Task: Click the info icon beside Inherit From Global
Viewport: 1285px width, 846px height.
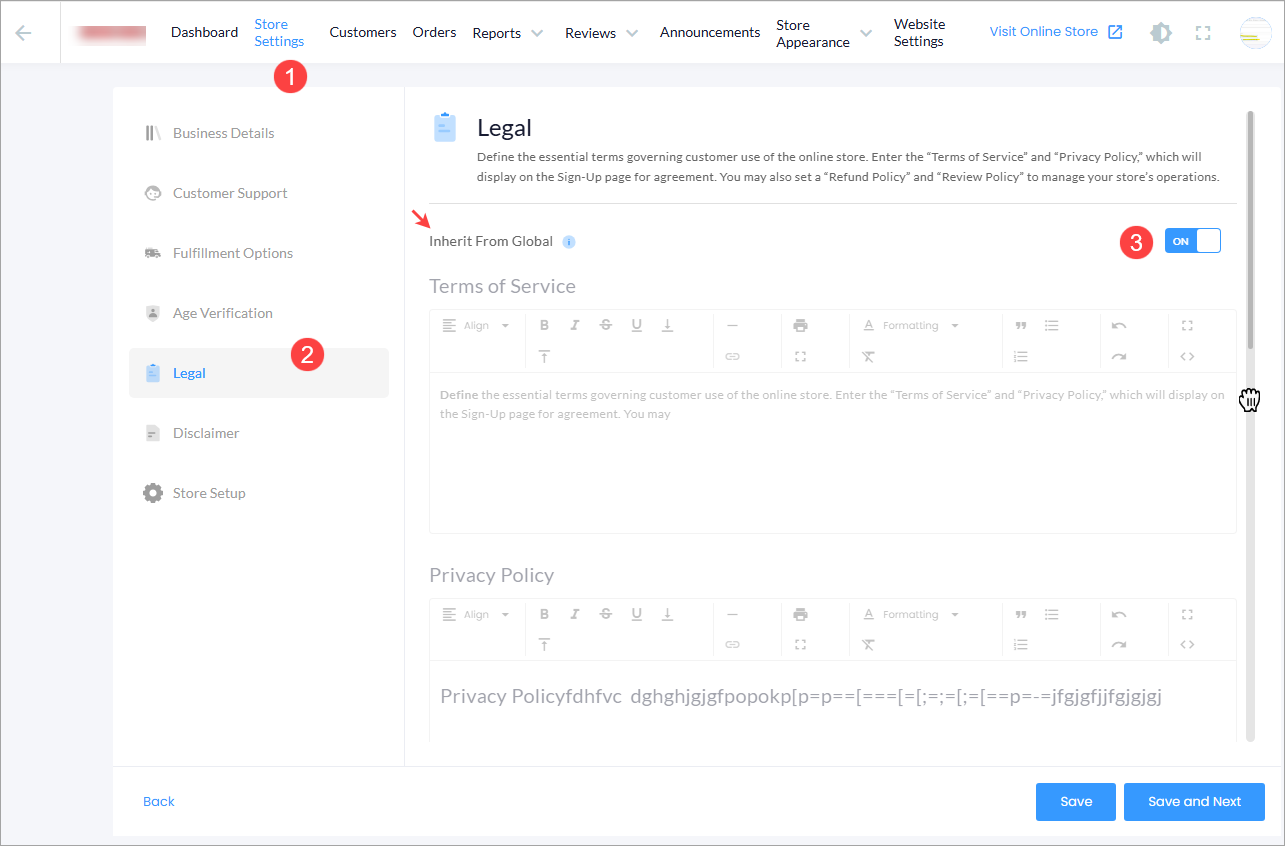Action: [569, 242]
